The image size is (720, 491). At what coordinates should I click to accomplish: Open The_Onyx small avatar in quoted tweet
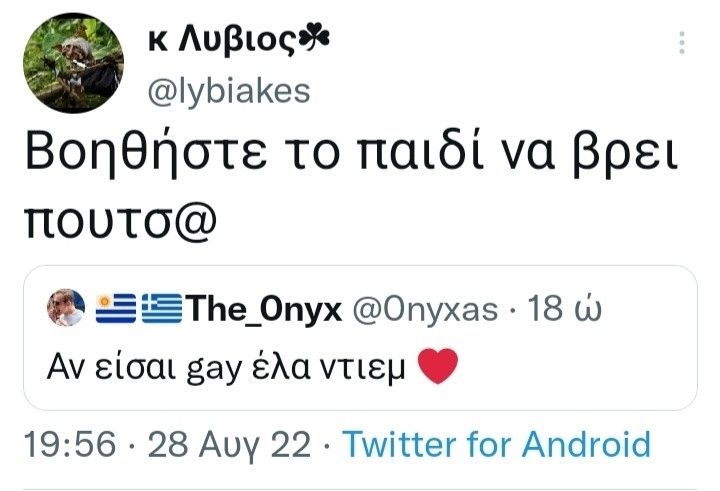[x=66, y=307]
